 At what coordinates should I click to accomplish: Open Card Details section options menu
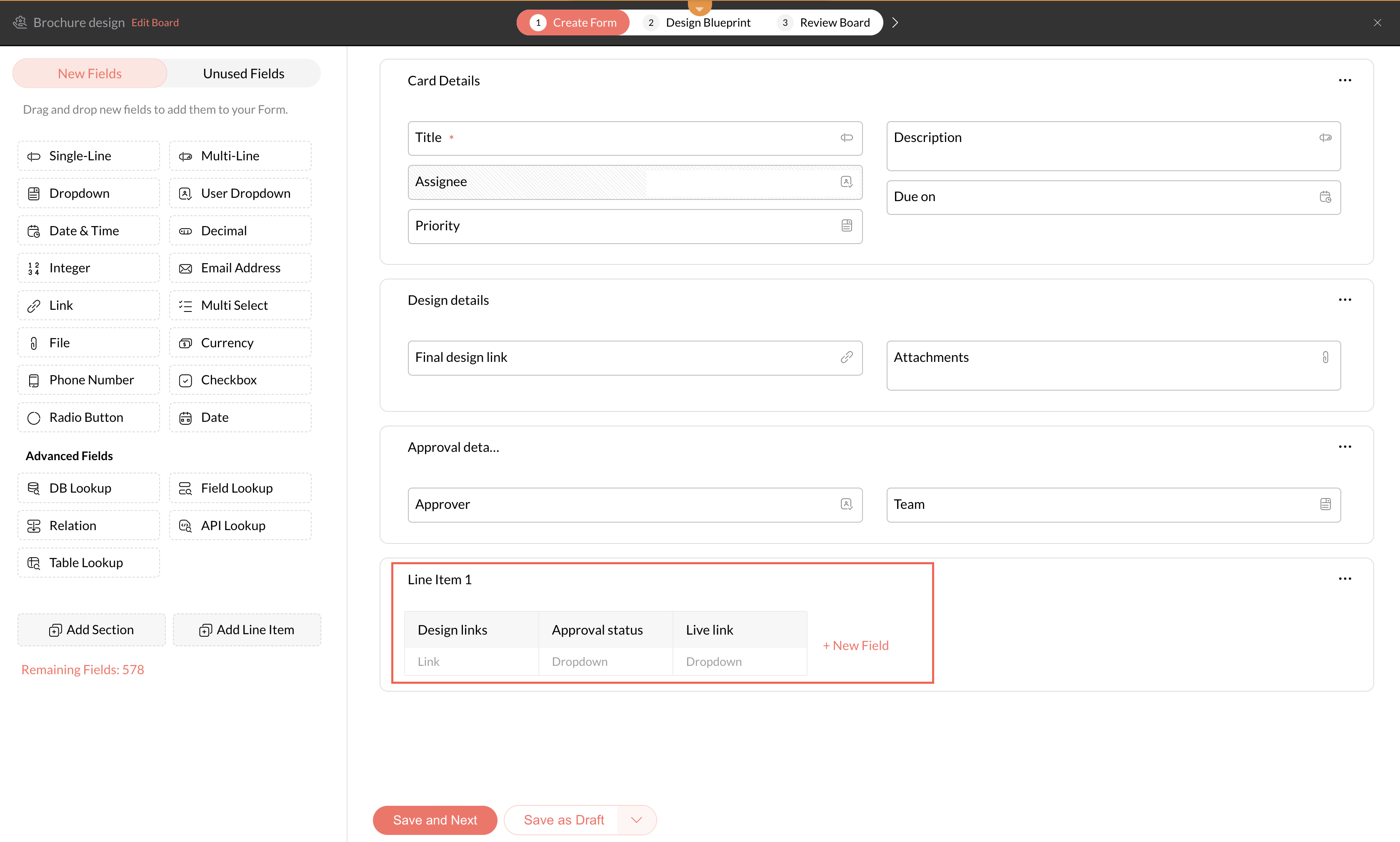click(1344, 80)
